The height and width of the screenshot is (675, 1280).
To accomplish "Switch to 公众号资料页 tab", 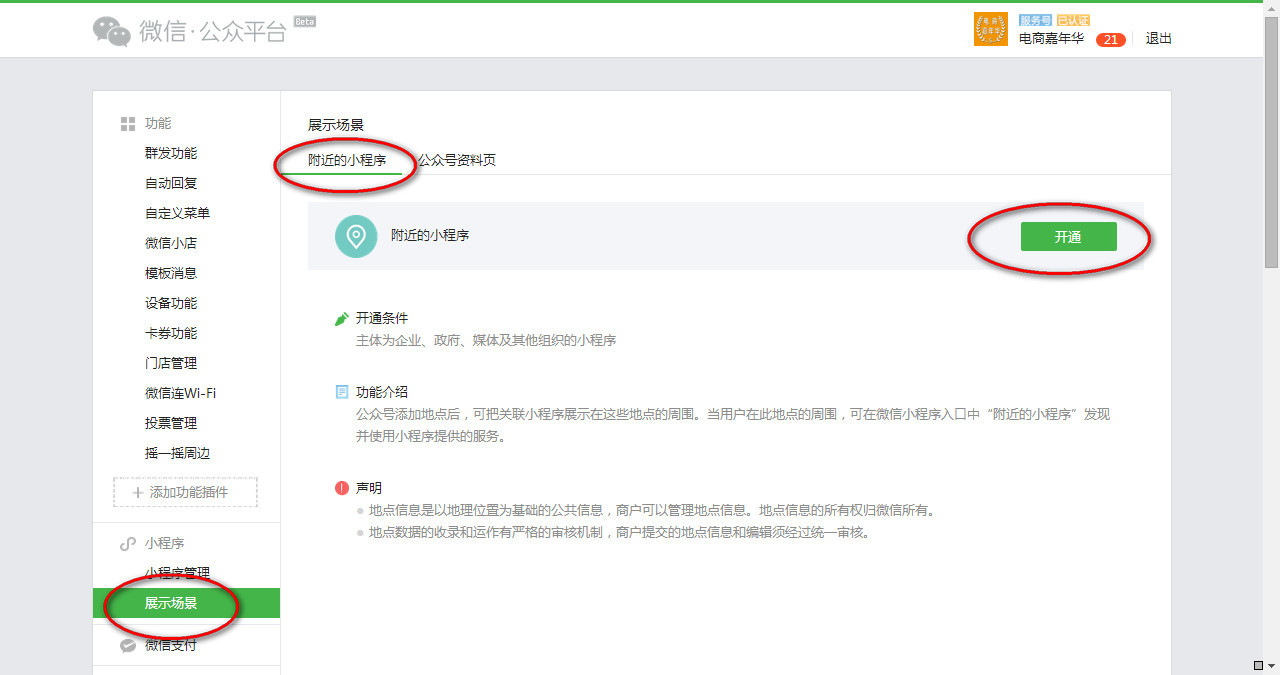I will (456, 160).
